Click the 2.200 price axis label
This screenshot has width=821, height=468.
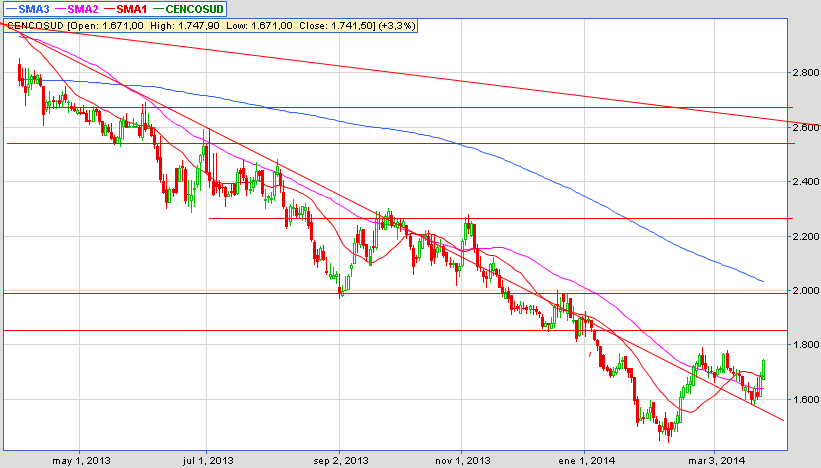click(x=805, y=237)
